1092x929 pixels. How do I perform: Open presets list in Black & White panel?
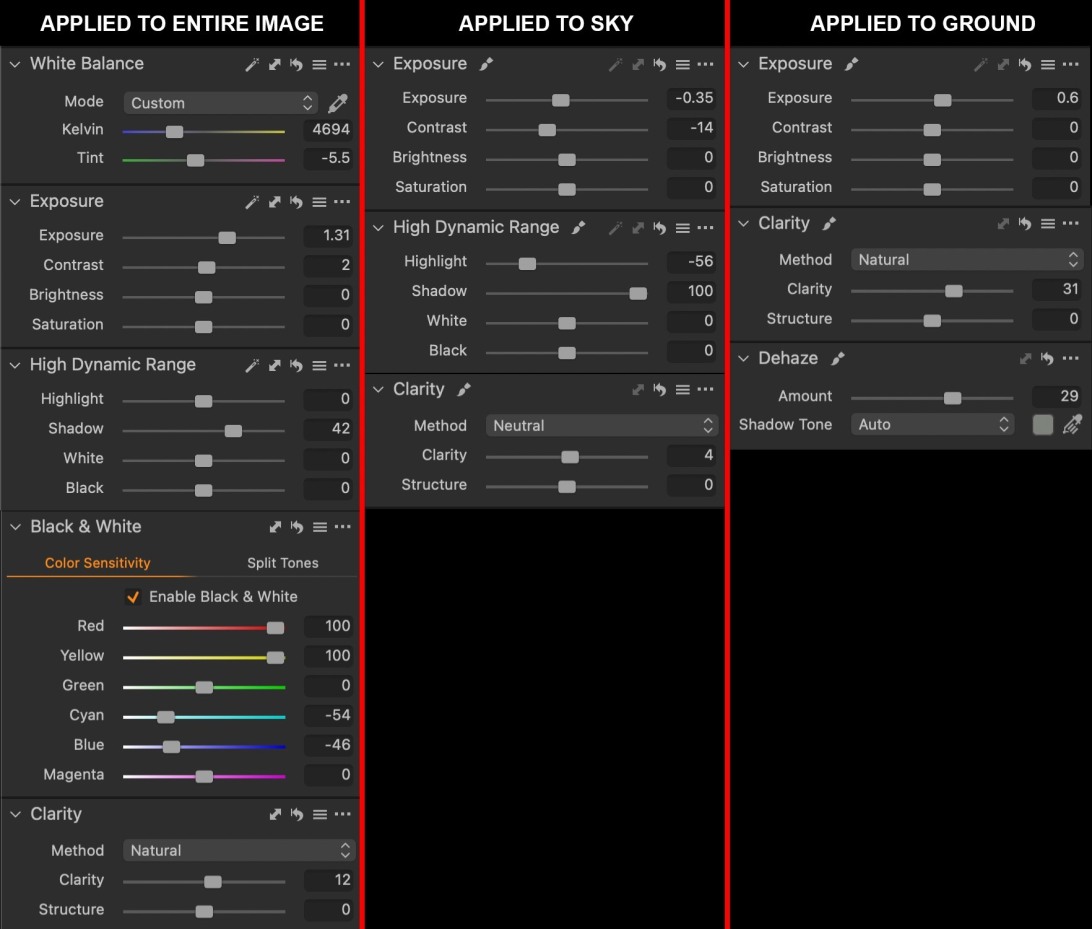tap(319, 527)
